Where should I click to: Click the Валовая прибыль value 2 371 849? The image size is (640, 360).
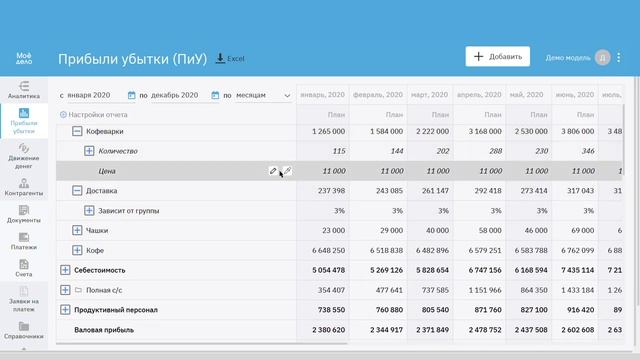click(432, 330)
